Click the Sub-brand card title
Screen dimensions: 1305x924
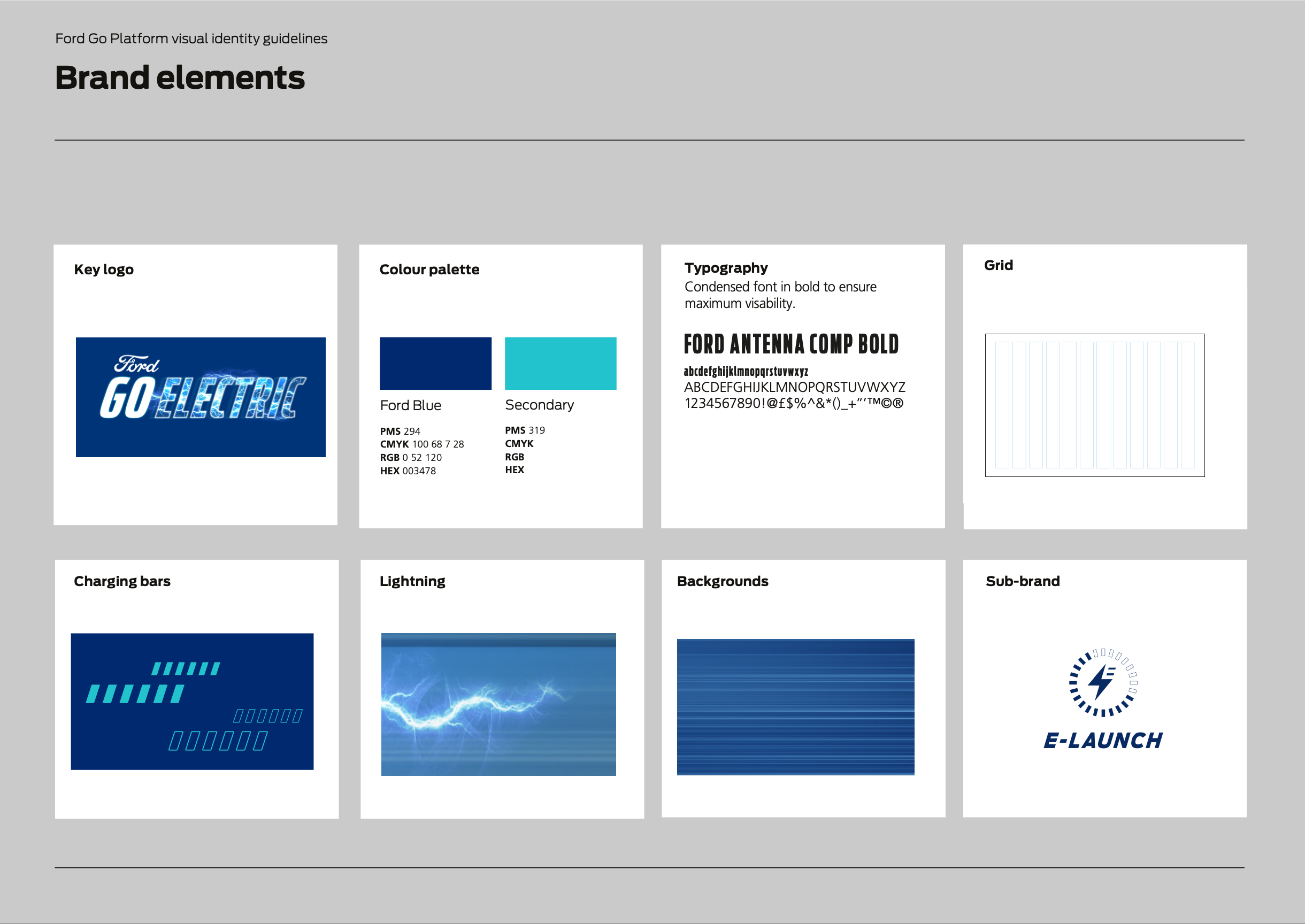(x=1022, y=581)
